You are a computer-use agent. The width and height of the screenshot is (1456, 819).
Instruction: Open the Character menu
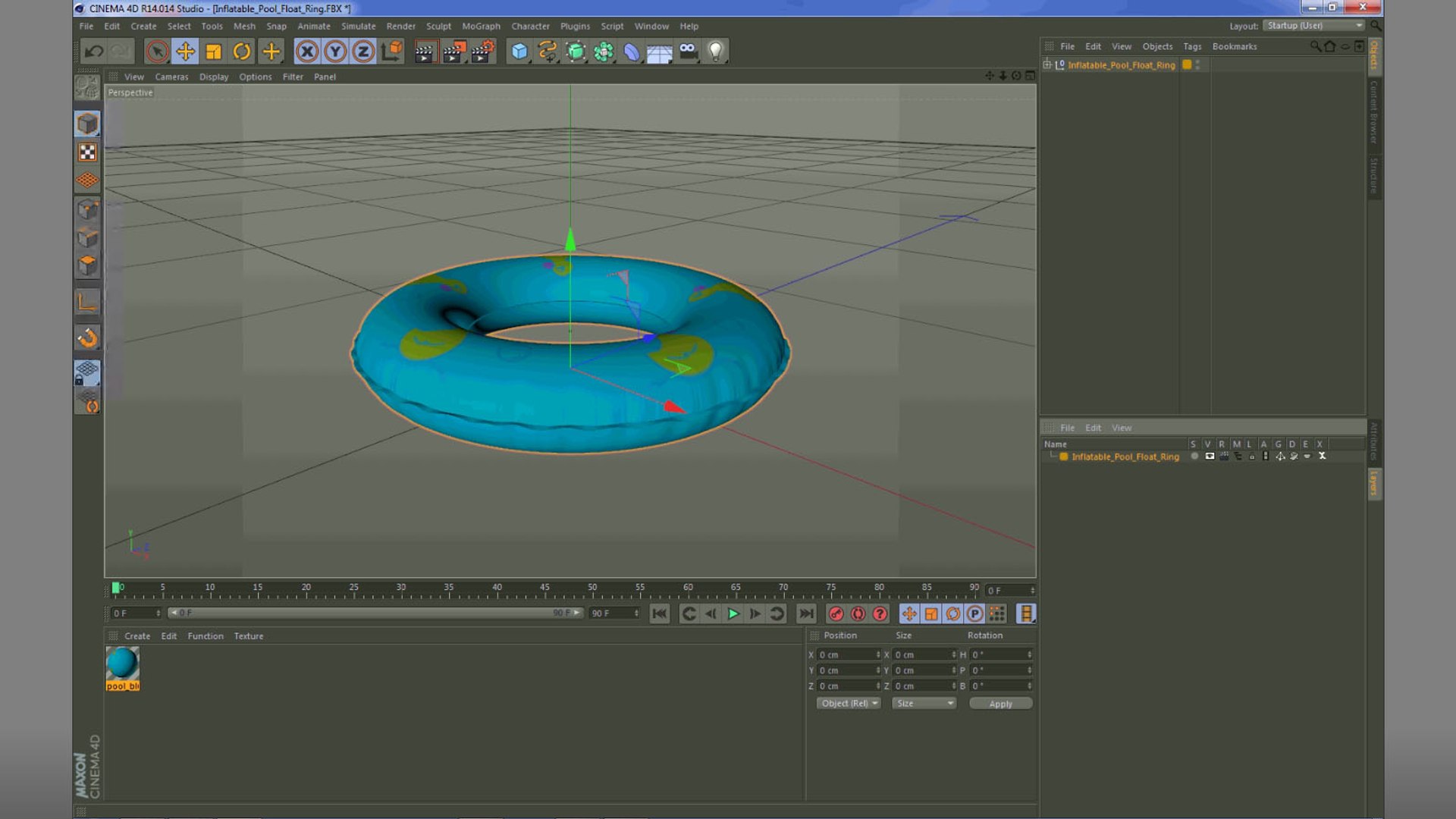[530, 27]
